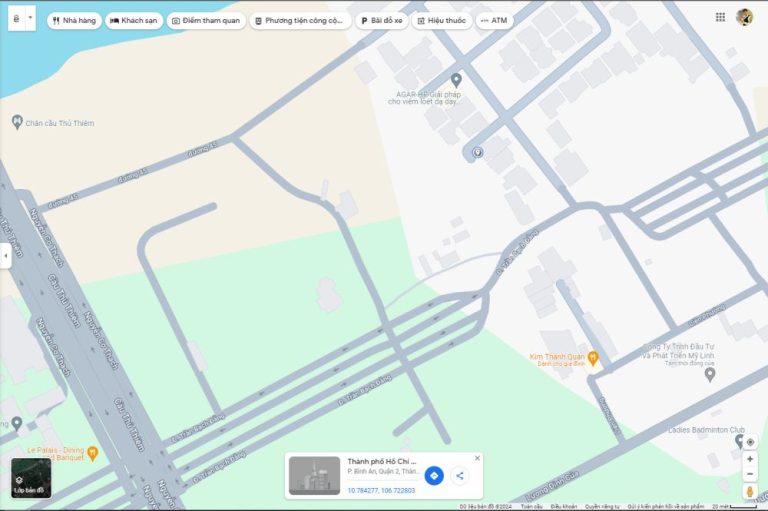Screen dimensions: 768x511
Task: Open the Điều khoản footer link
Action: click(x=564, y=507)
